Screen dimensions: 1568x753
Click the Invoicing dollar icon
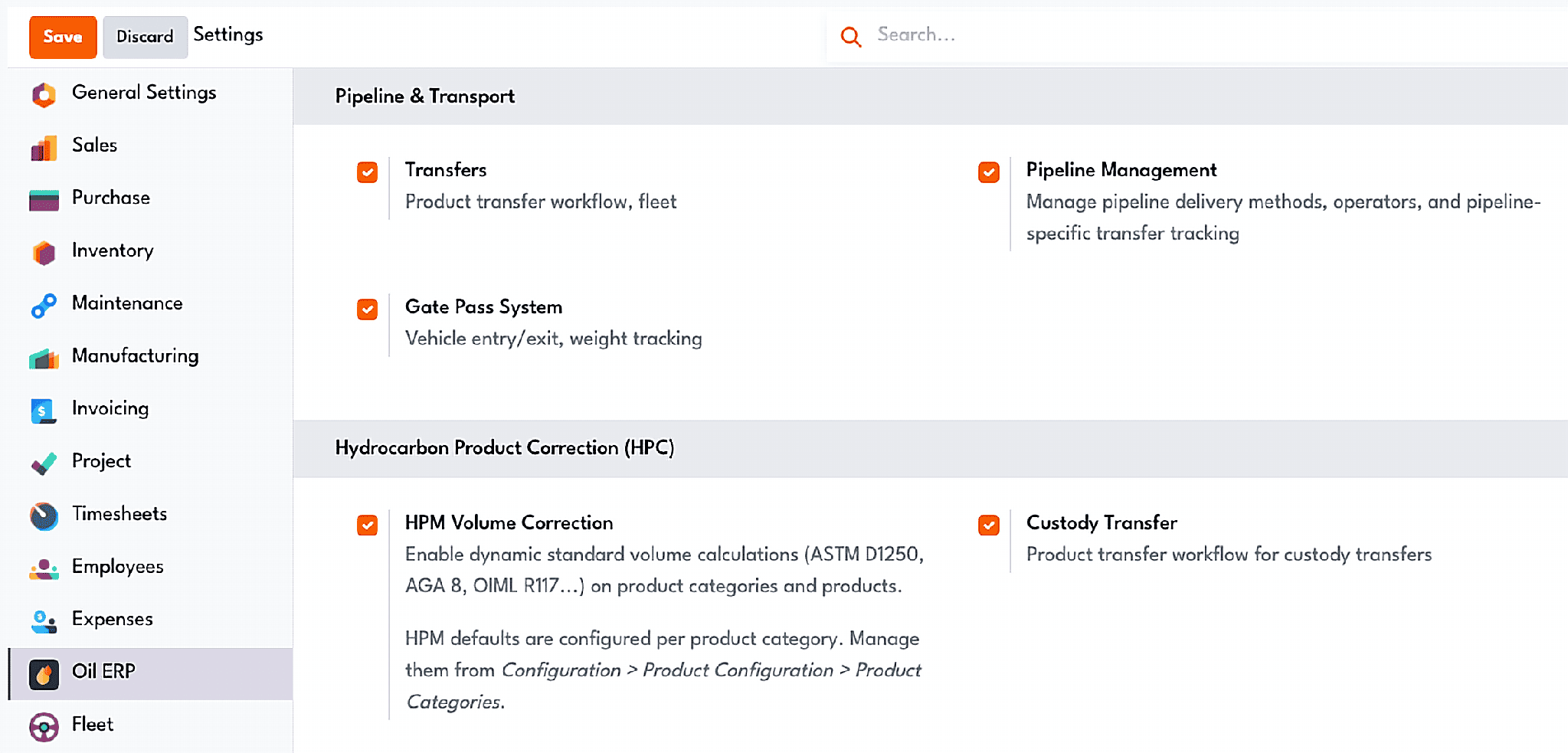click(44, 411)
